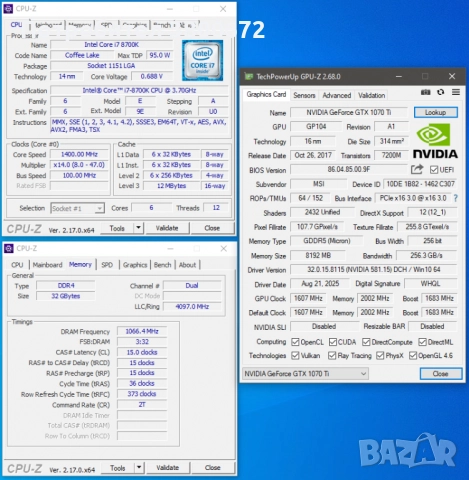This screenshot has height=480, width=469.
Task: Open the GPU-Z hamburger menu icon
Action: pos(456,92)
